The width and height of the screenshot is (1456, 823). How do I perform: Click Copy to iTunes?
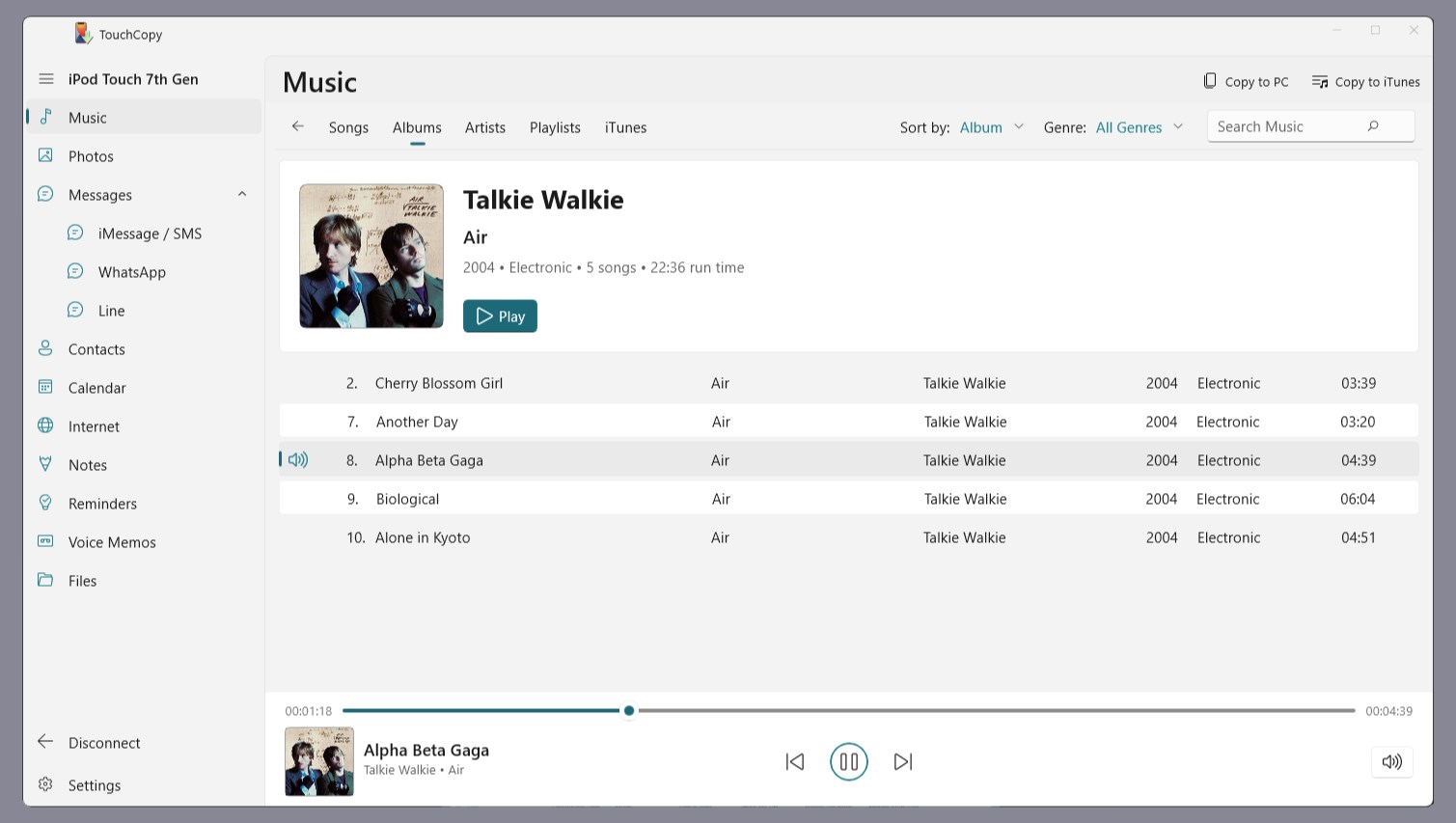(x=1365, y=82)
